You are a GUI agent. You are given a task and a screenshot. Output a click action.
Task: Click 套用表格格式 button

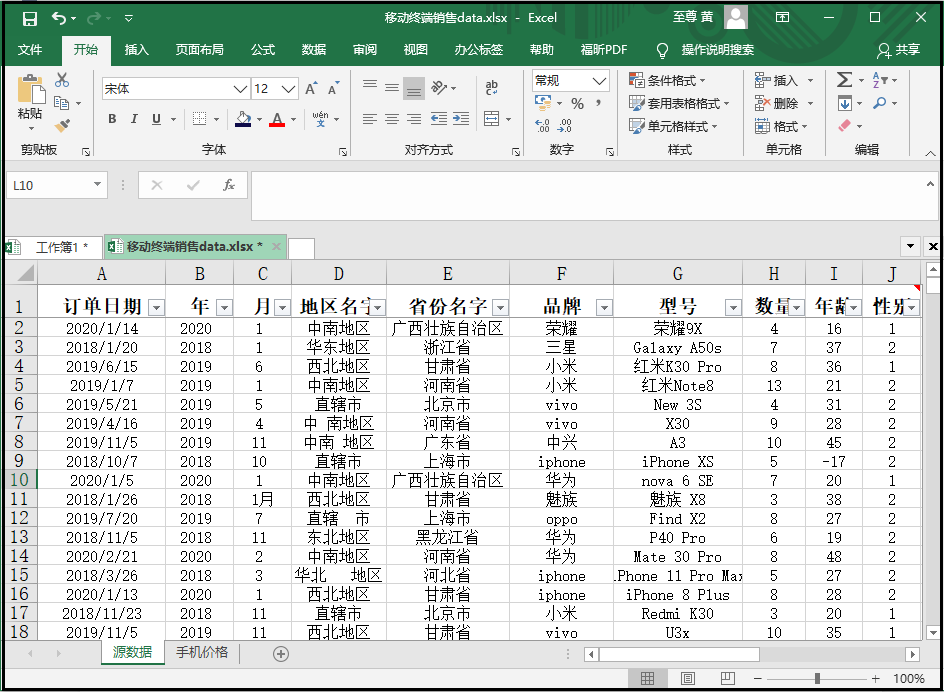click(679, 104)
